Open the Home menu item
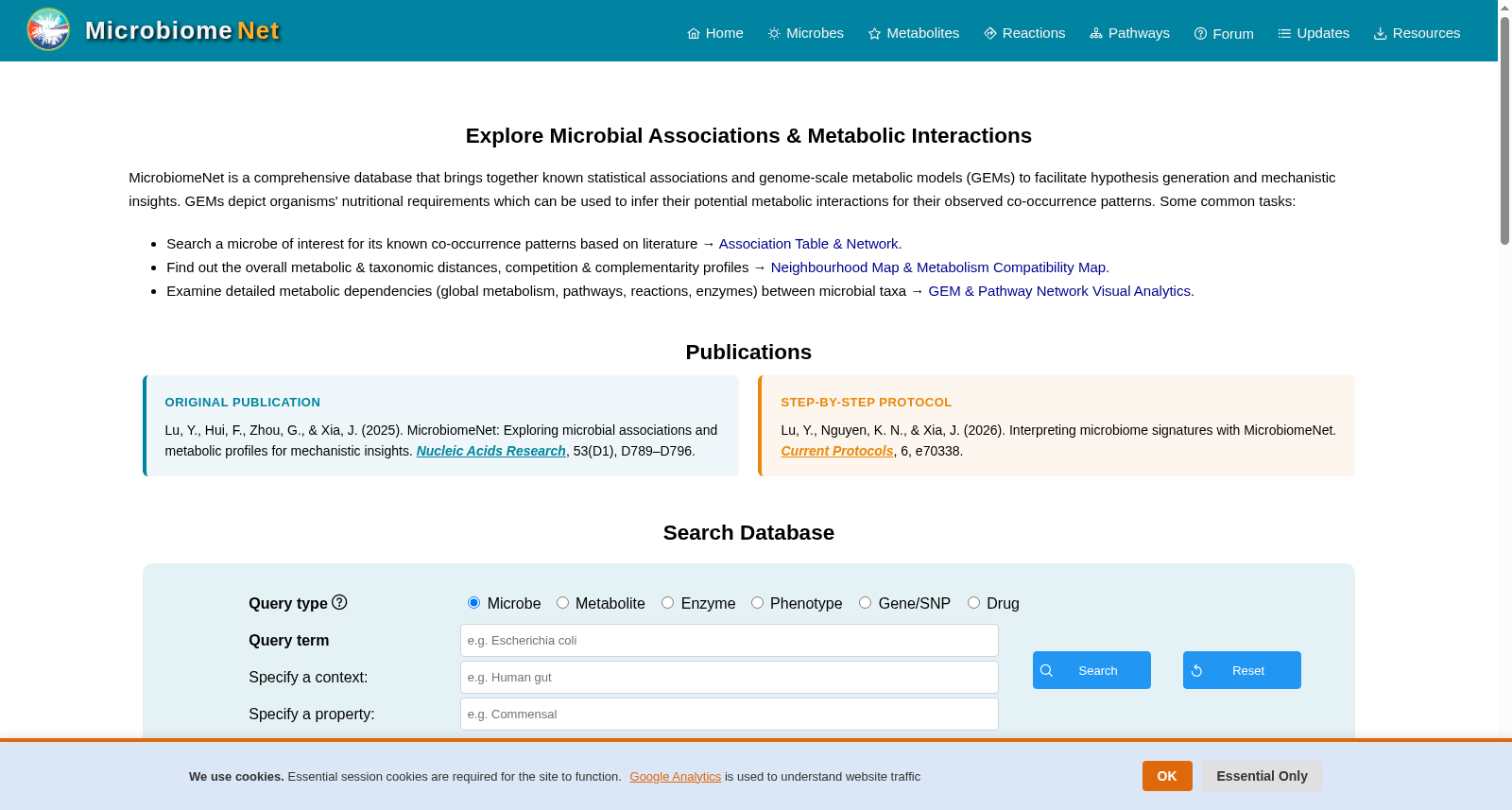This screenshot has height=810, width=1512. 715,33
